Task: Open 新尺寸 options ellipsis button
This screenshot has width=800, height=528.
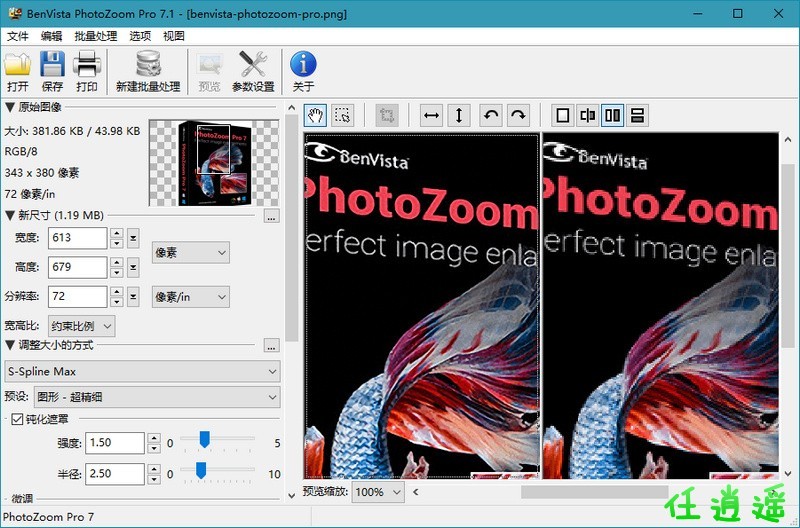Action: (x=271, y=216)
